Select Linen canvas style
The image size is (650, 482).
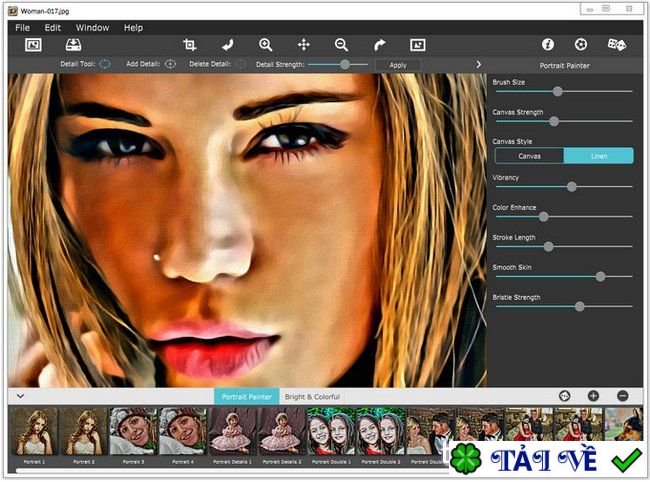pos(598,155)
